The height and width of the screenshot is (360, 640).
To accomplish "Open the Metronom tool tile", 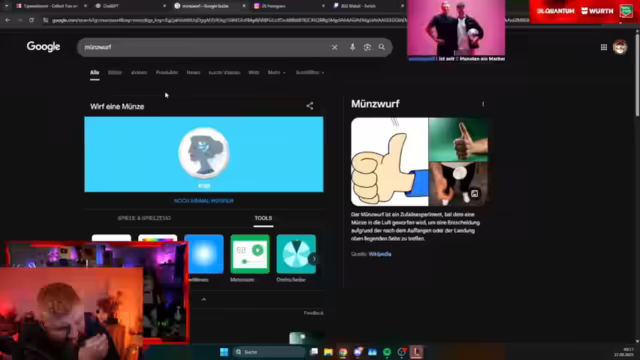I will pyautogui.click(x=250, y=254).
